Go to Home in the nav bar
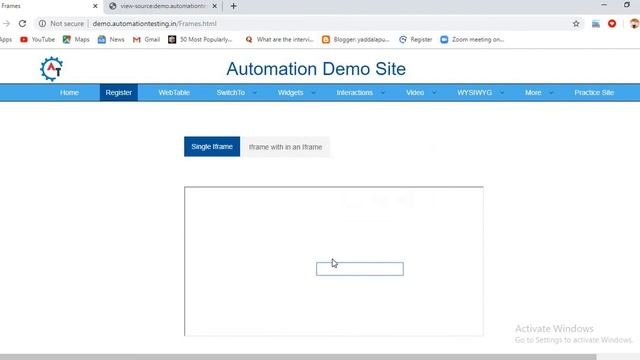This screenshot has width=640, height=360. (x=69, y=93)
